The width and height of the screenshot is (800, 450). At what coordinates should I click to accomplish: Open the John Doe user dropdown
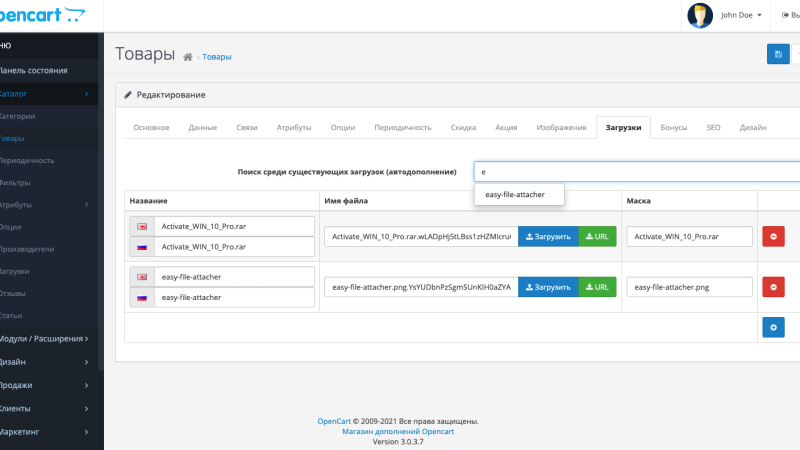[741, 15]
